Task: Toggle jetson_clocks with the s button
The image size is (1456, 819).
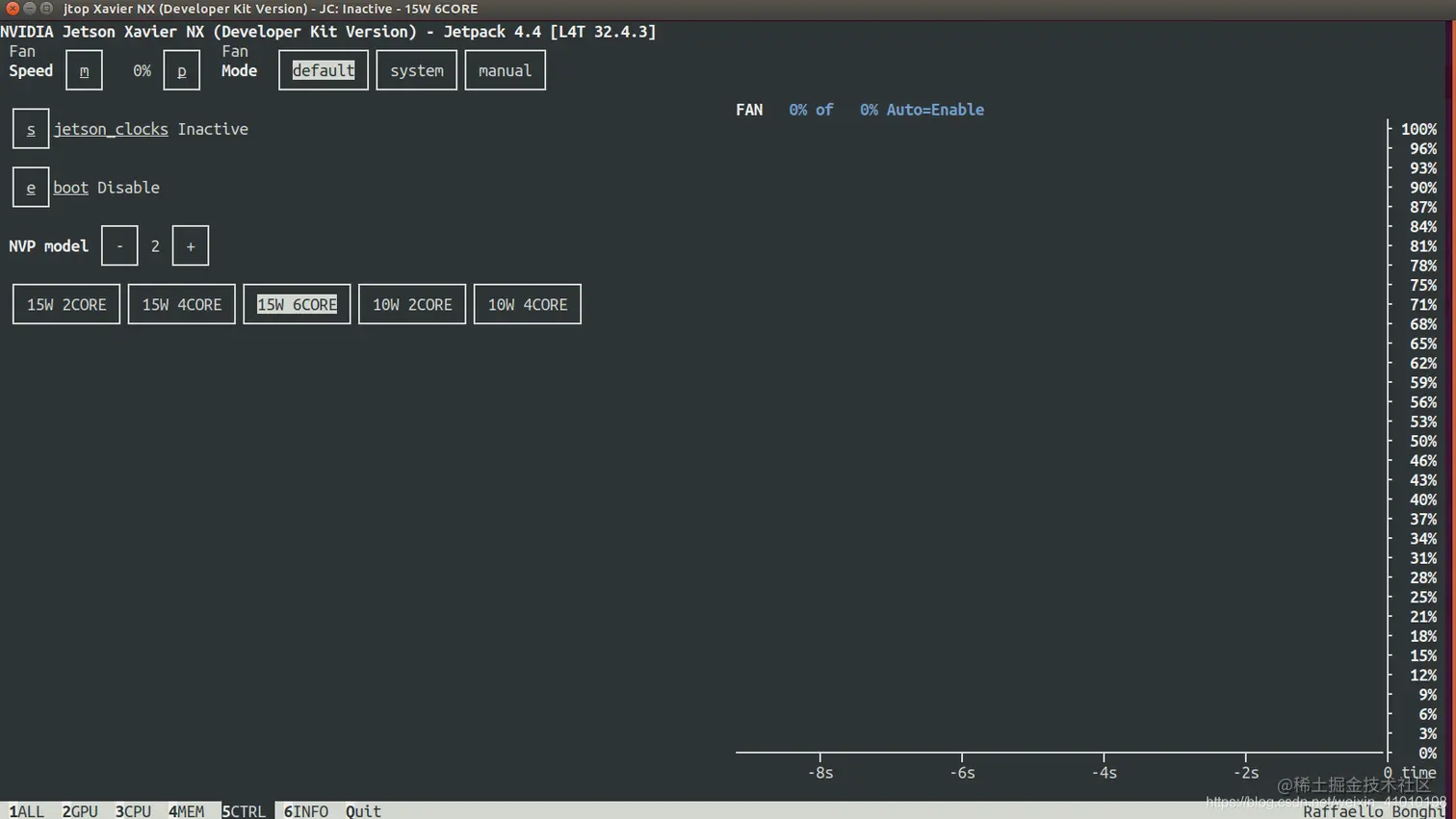Action: tap(31, 129)
